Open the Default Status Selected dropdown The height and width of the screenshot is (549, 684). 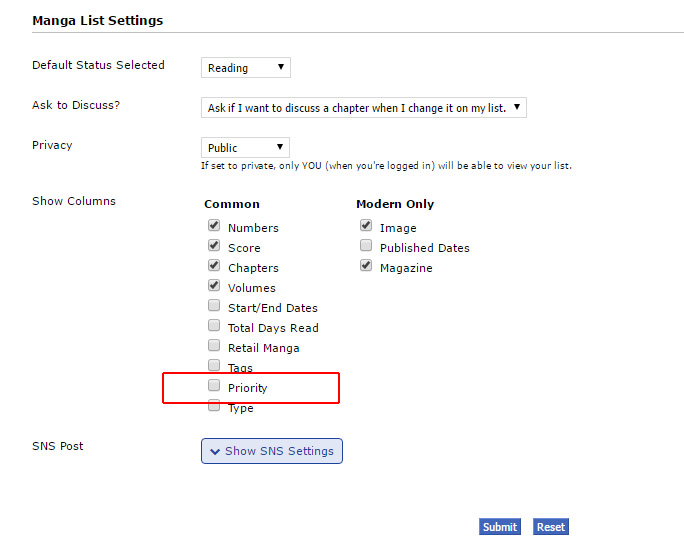point(246,68)
